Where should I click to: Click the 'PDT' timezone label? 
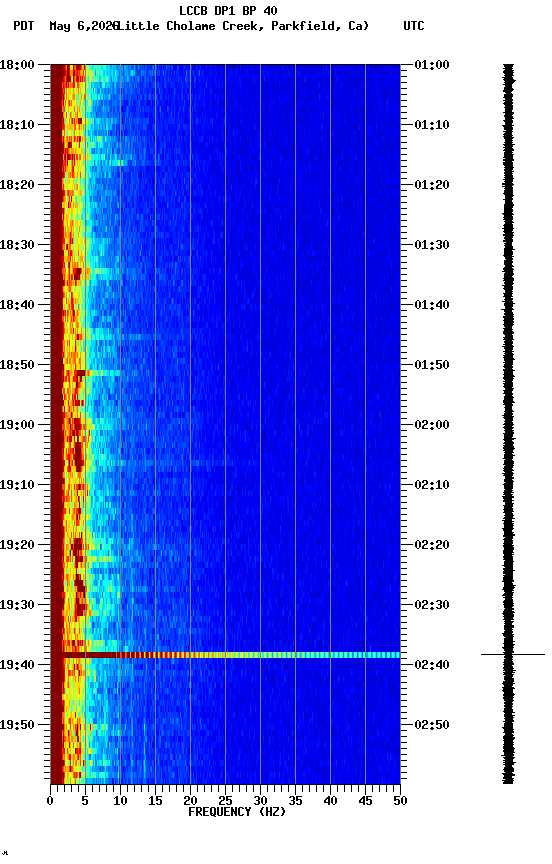[24, 26]
